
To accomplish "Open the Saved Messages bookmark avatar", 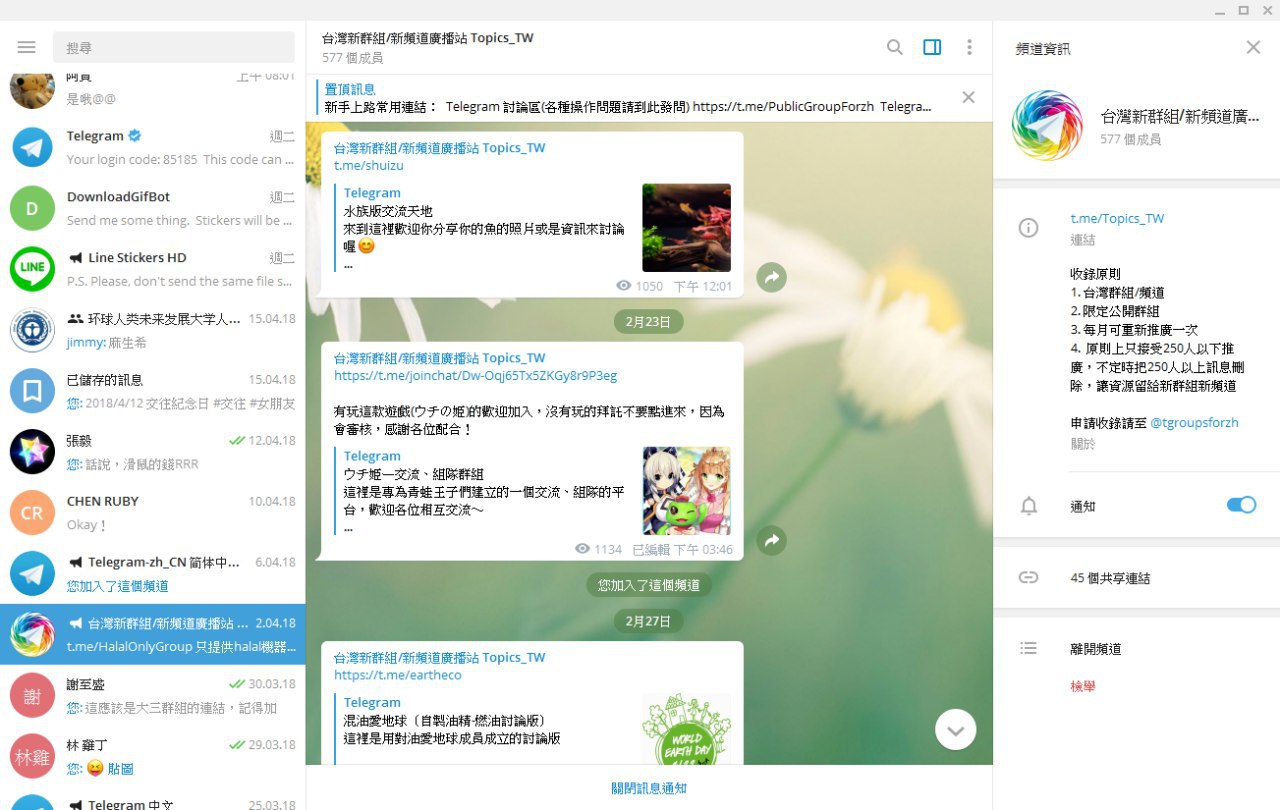I will [x=32, y=391].
